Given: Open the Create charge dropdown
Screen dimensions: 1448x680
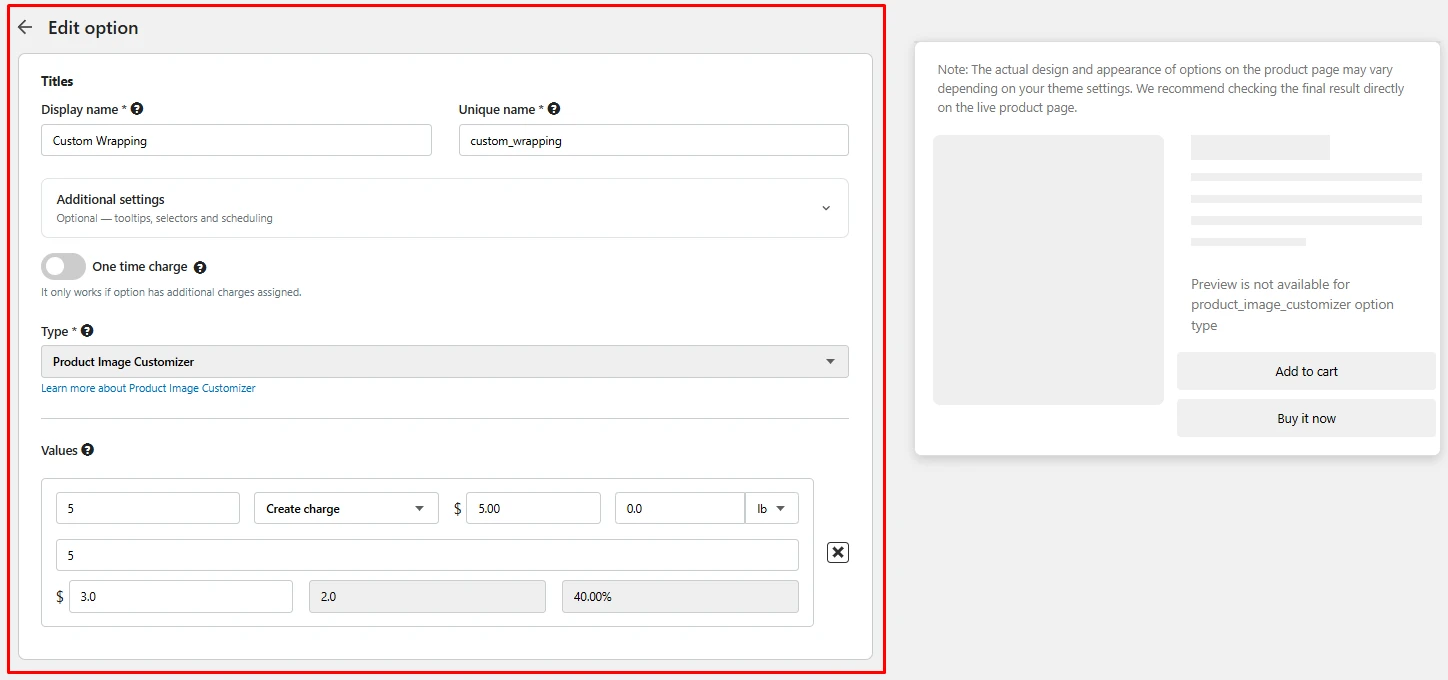Looking at the screenshot, I should click(x=346, y=508).
